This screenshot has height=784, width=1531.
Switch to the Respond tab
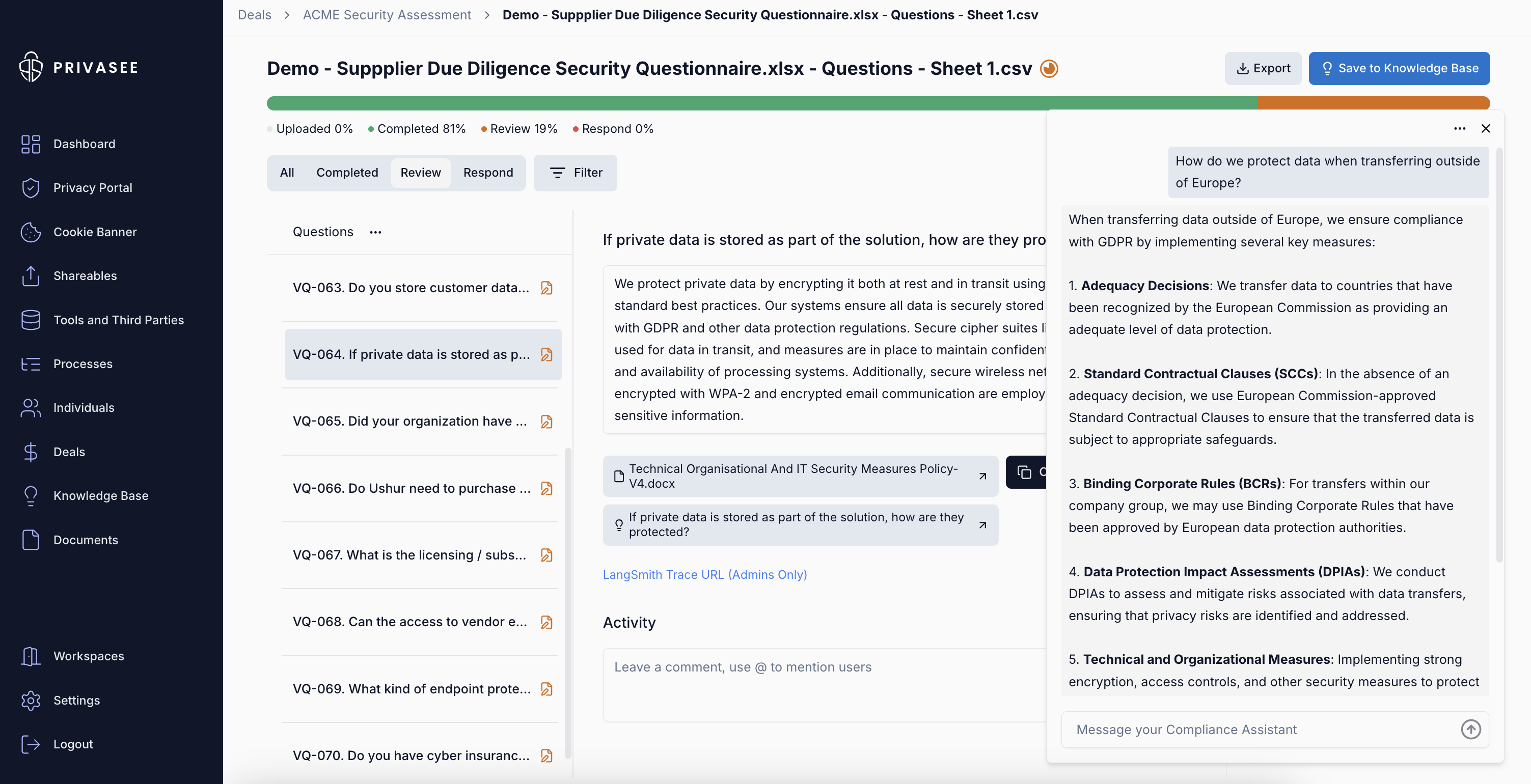487,173
